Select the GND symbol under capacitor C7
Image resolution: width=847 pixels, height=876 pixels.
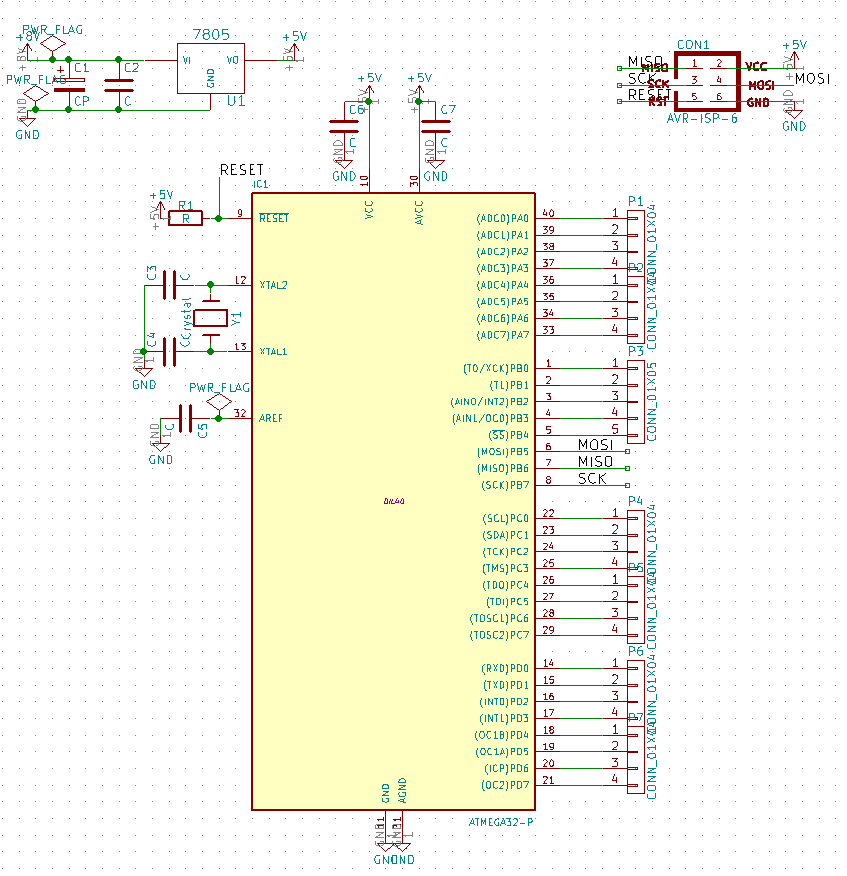coord(436,162)
